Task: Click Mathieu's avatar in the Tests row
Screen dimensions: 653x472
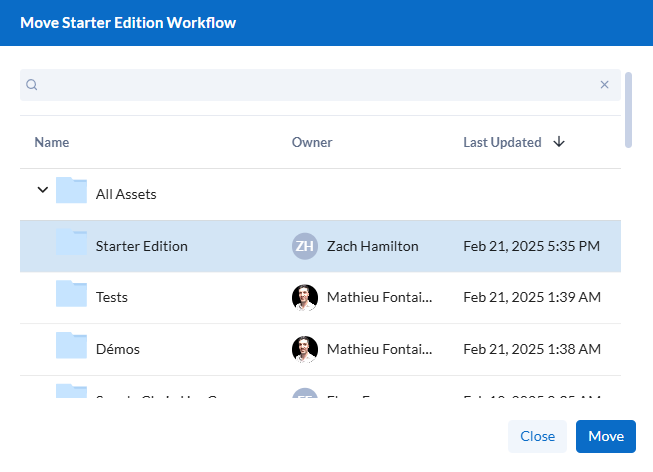Action: tap(305, 297)
